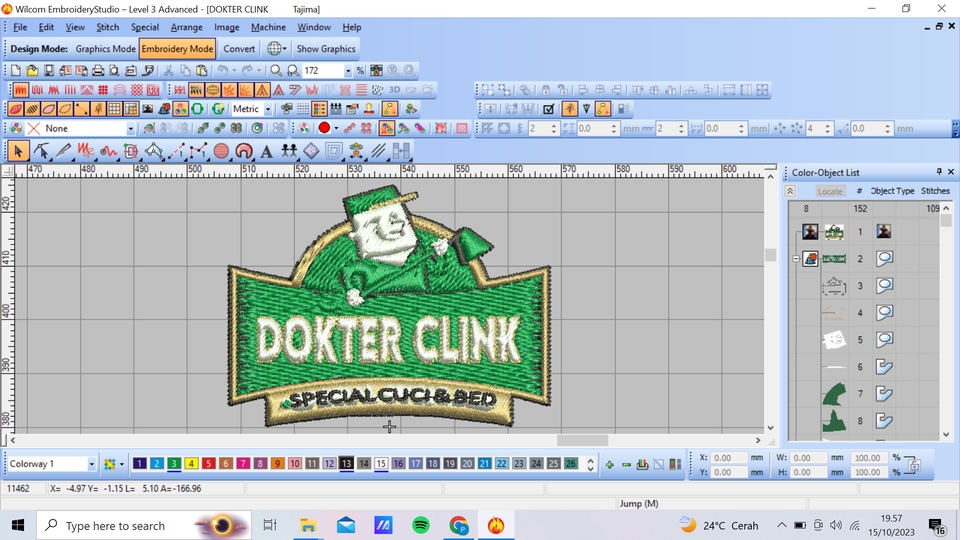Open the current color red circle dropdown arrow
The height and width of the screenshot is (540, 960).
point(336,128)
